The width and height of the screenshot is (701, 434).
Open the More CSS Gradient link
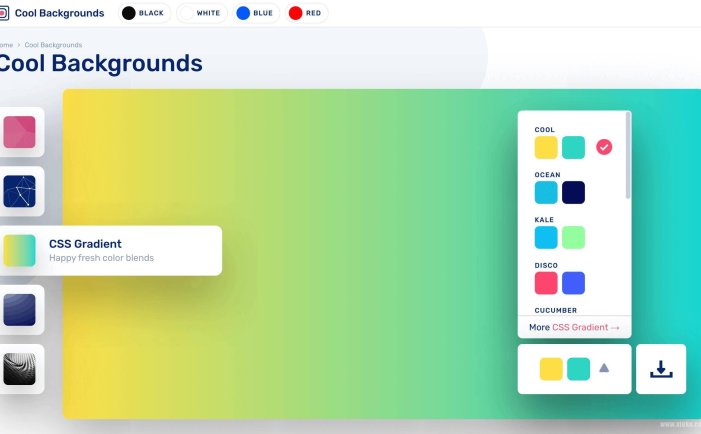(x=574, y=327)
